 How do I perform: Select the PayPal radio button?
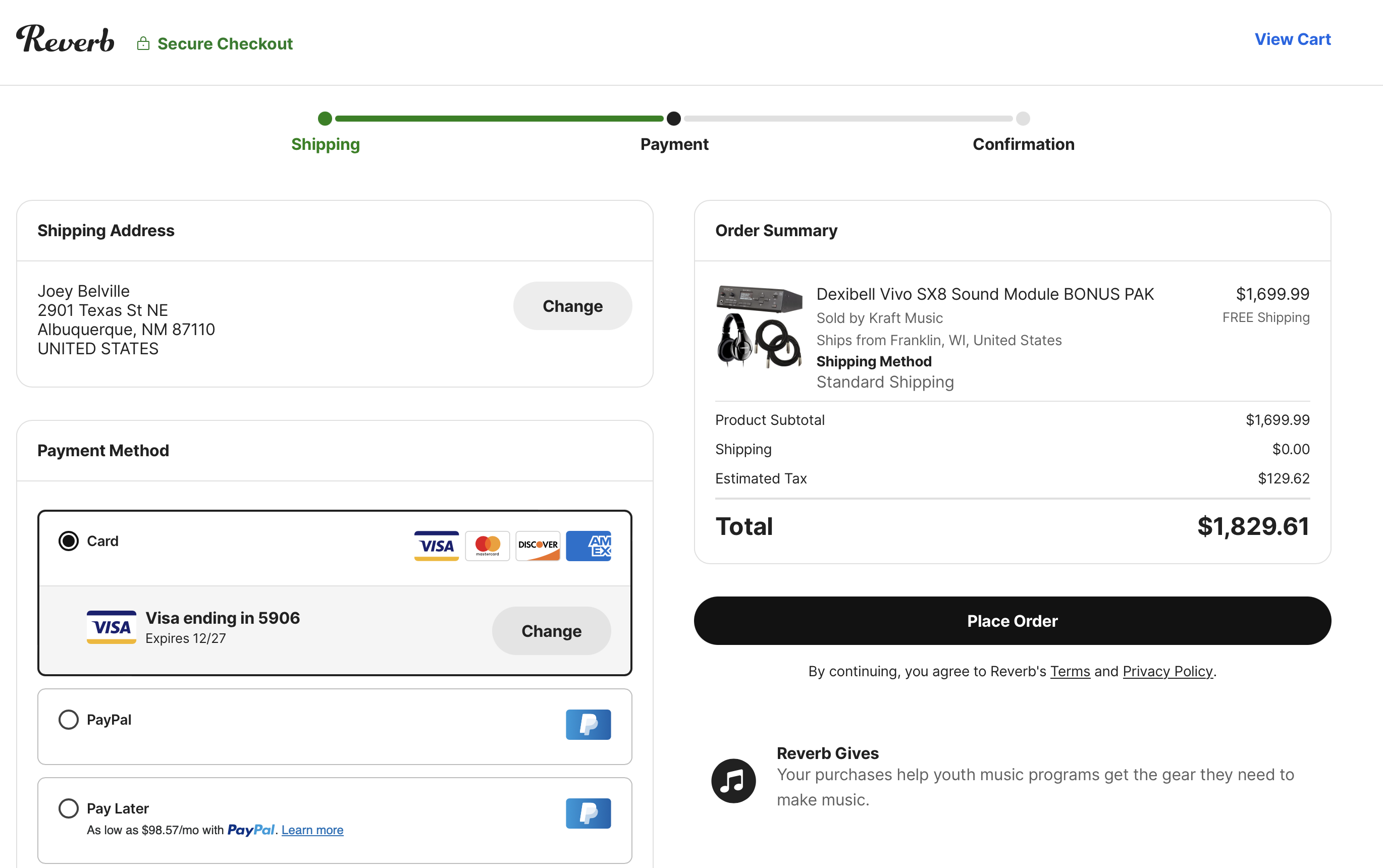(68, 719)
